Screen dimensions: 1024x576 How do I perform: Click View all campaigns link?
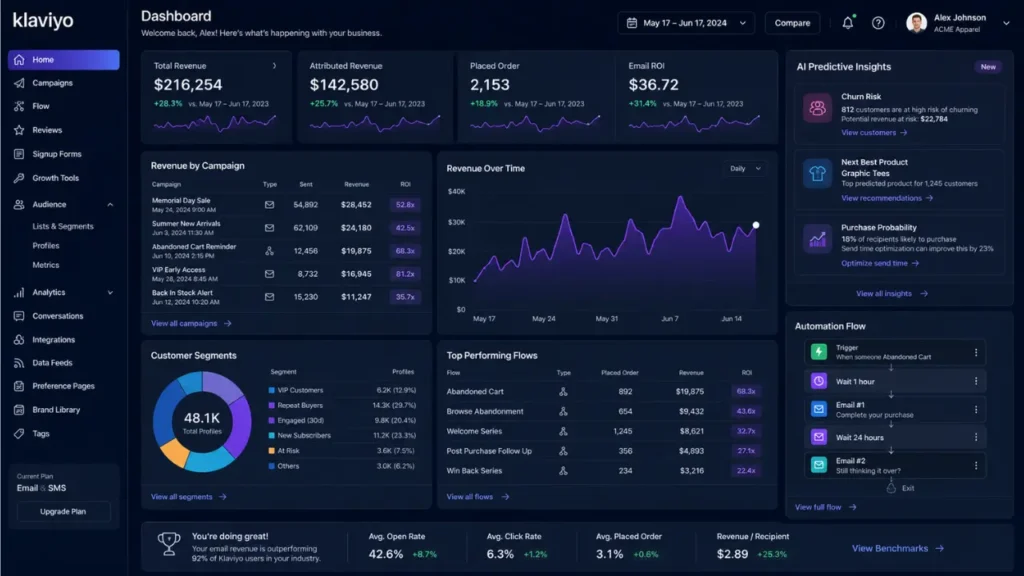[x=191, y=323]
